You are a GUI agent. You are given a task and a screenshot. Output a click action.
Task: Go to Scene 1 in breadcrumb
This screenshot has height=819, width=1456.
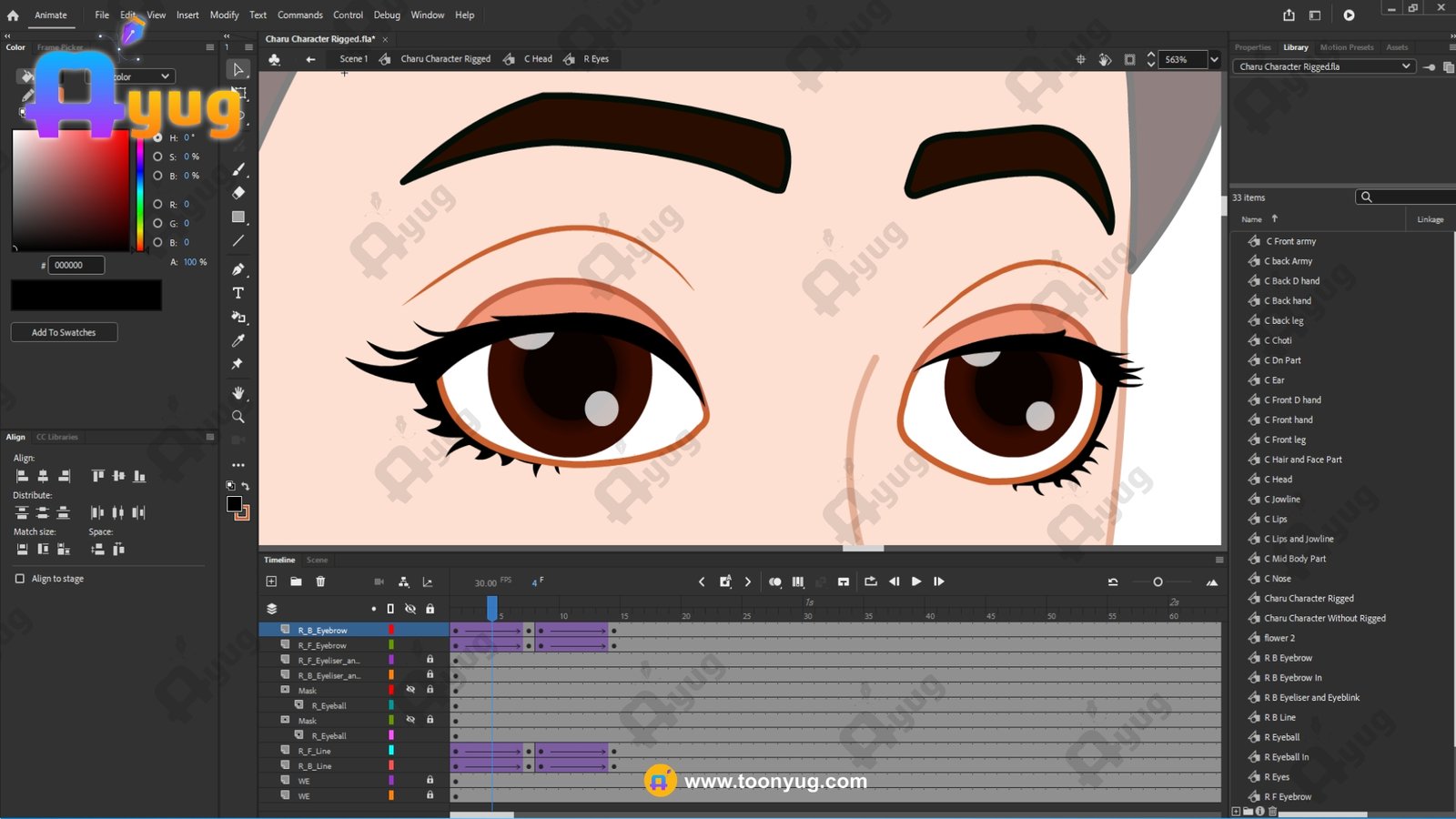coord(353,59)
